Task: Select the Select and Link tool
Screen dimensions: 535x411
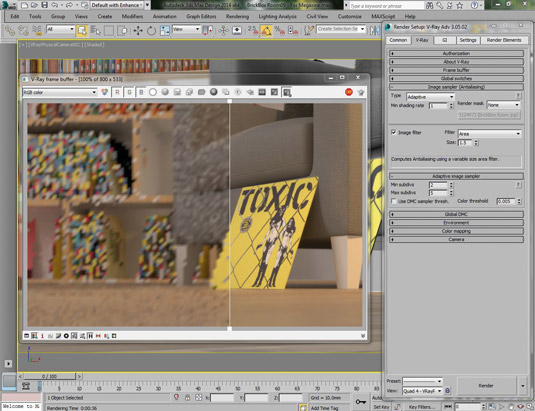Action: (10, 30)
